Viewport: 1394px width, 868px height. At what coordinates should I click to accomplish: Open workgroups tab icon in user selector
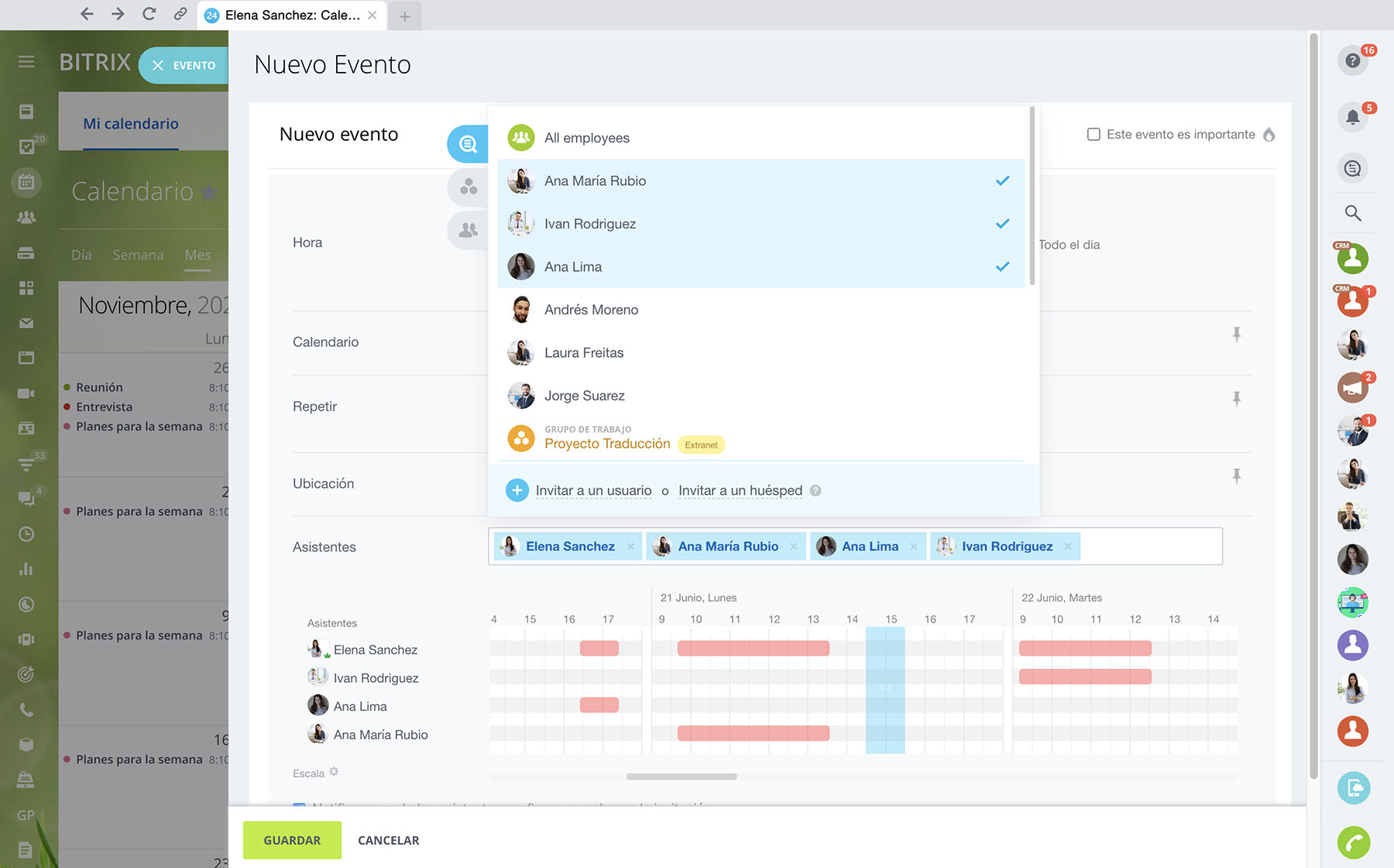pos(468,187)
